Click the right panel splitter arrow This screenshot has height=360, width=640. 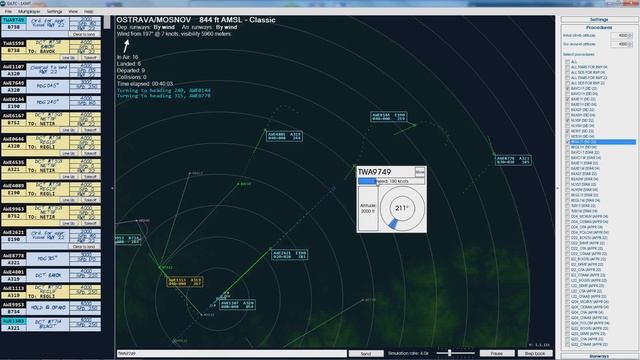558,188
